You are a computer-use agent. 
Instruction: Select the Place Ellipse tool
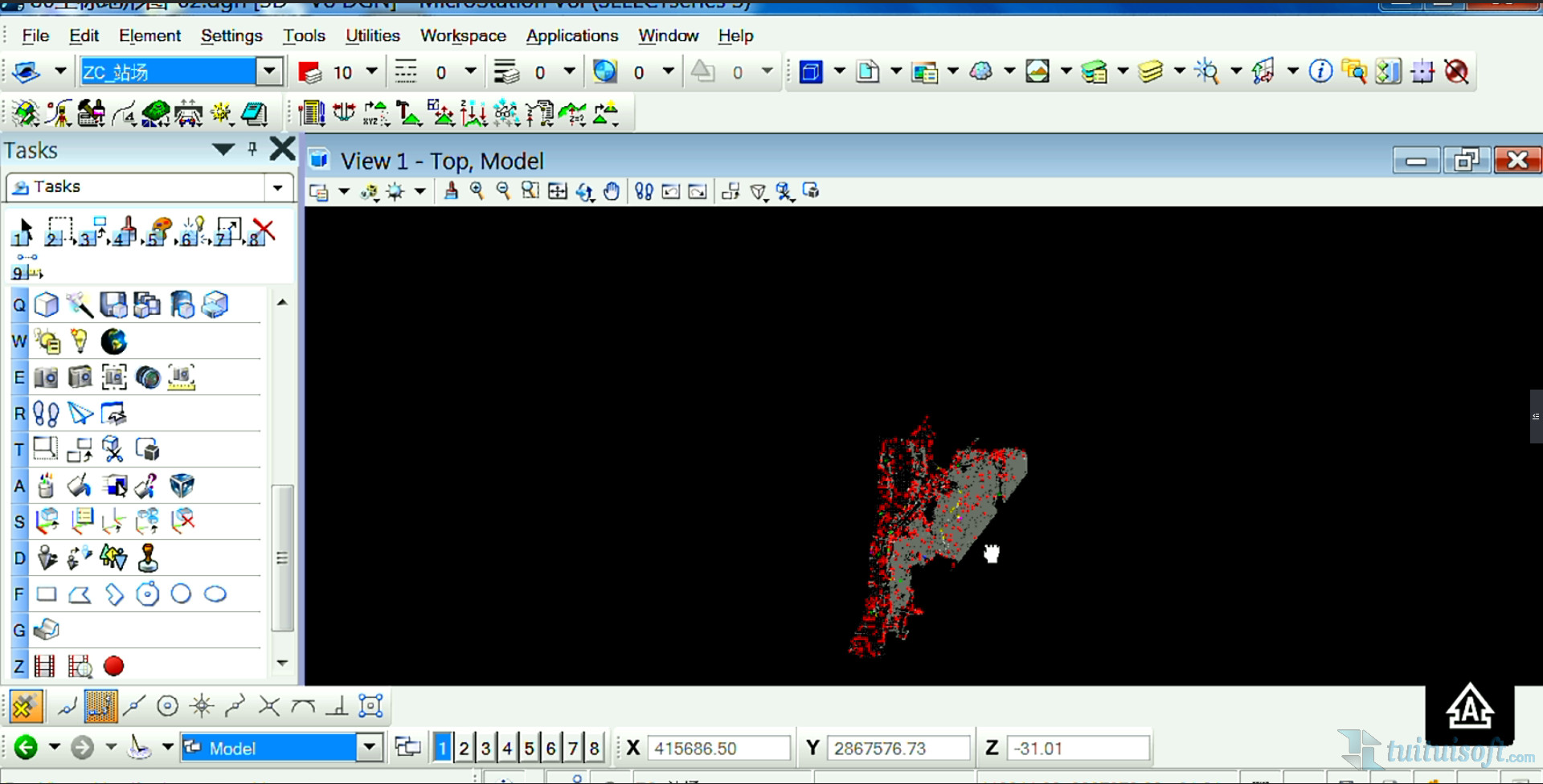click(x=215, y=594)
